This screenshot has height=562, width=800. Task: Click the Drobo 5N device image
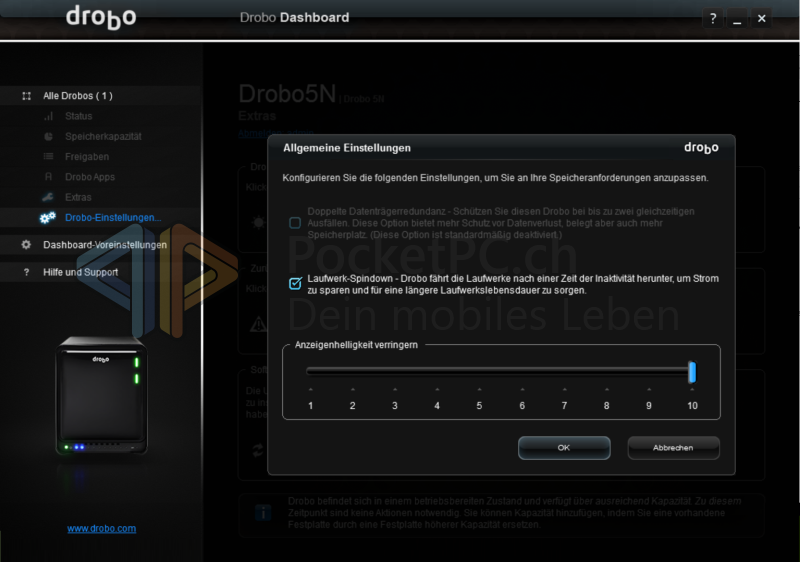point(101,395)
